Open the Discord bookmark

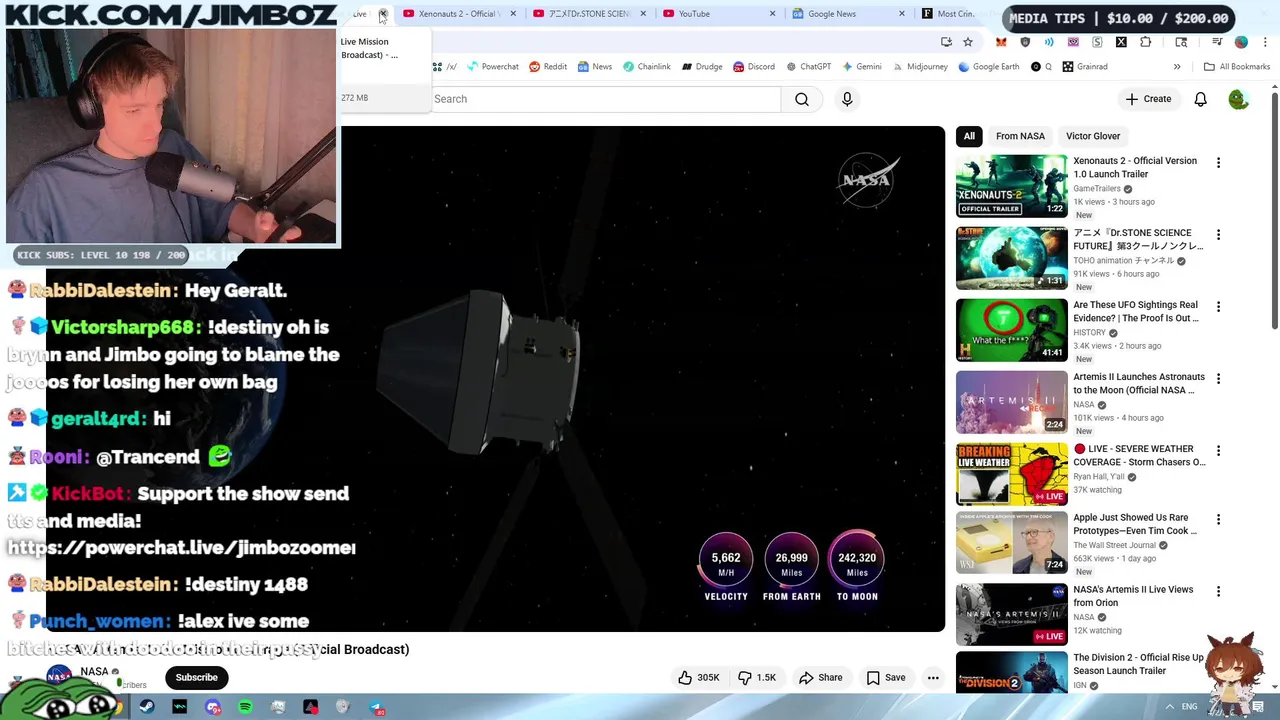(753, 67)
